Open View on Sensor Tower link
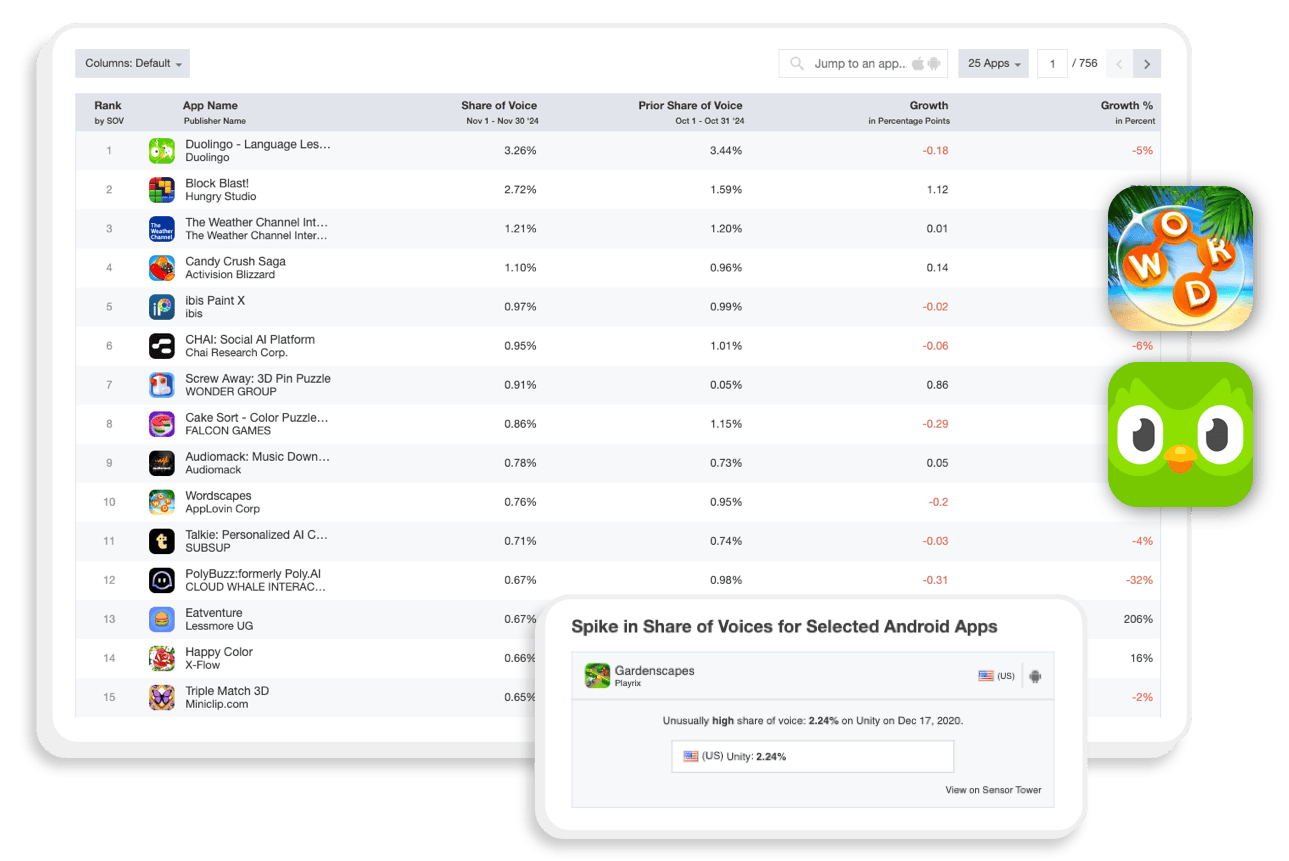 coord(993,790)
